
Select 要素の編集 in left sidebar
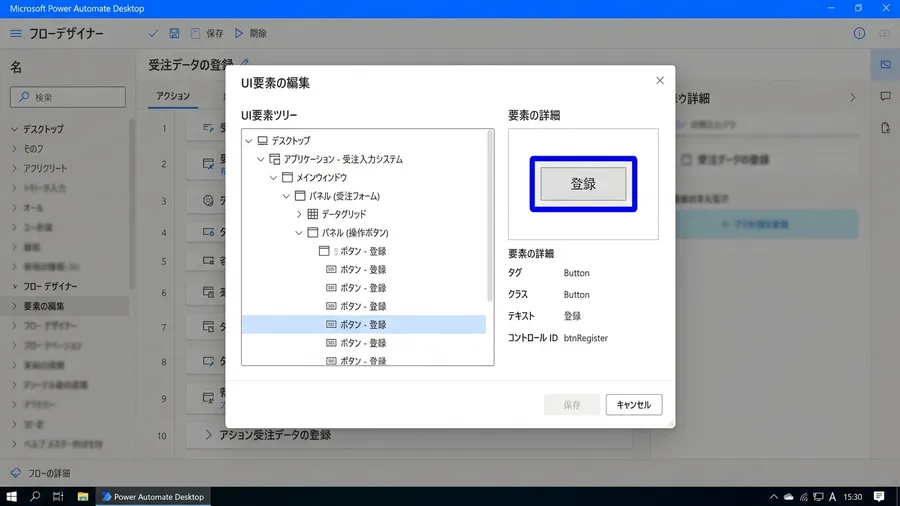pyautogui.click(x=64, y=306)
